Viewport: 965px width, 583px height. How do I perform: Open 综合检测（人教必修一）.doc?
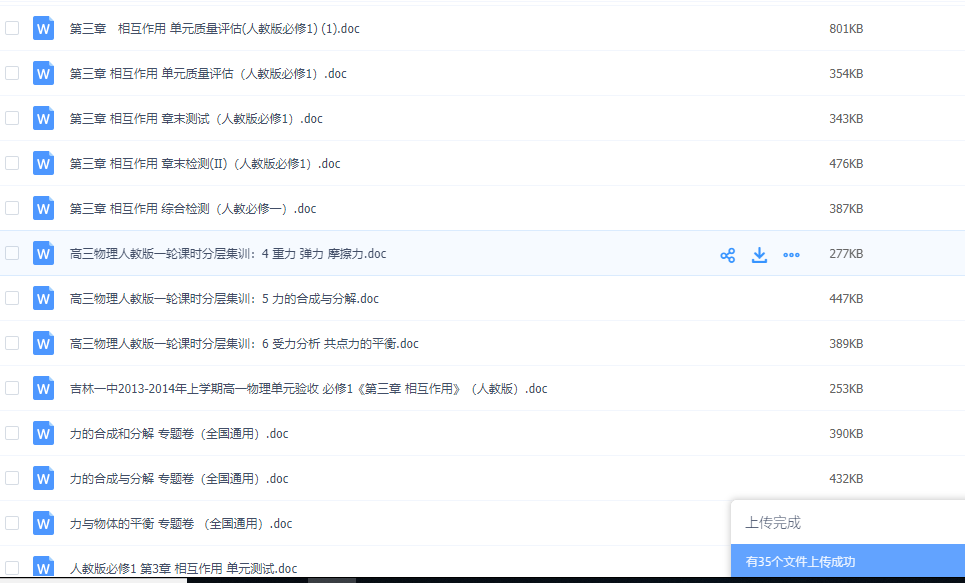[x=193, y=208]
